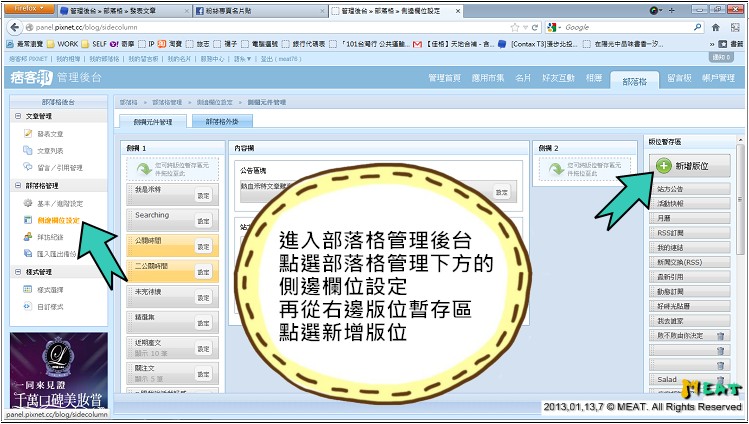Click the address bar with panel.pixnet.cc URL
The image size is (749, 424).
pos(268,27)
